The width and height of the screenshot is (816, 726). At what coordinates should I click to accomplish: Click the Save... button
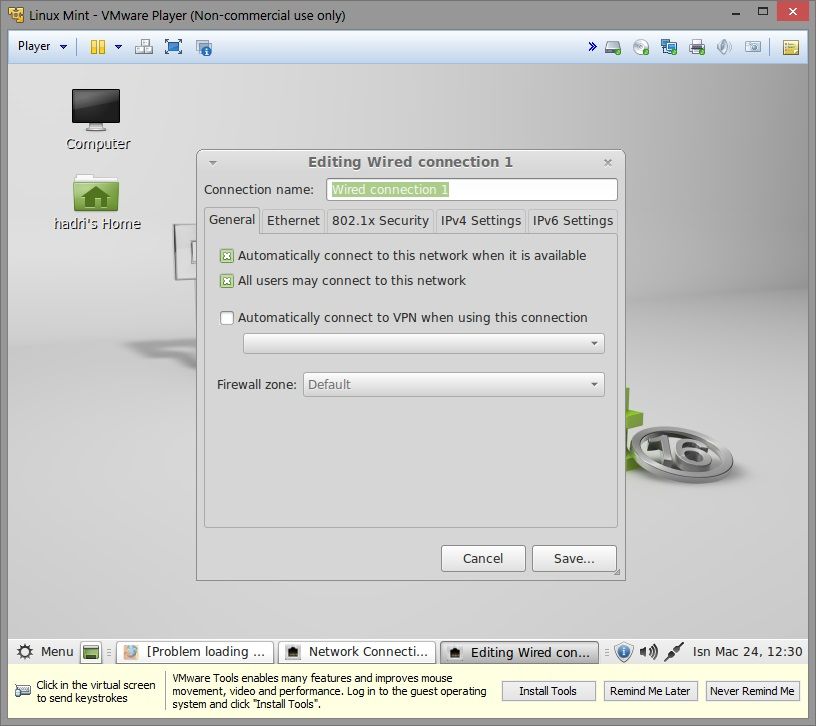click(x=574, y=558)
